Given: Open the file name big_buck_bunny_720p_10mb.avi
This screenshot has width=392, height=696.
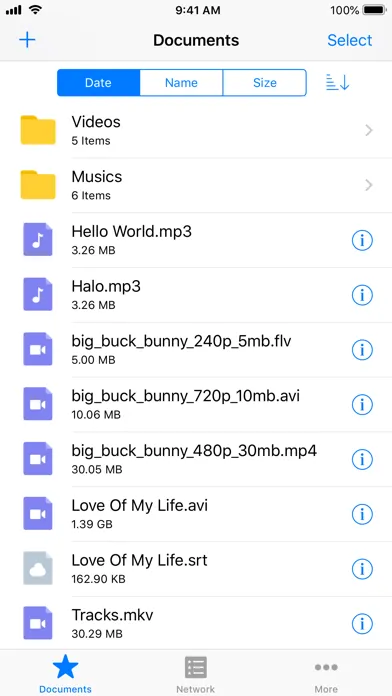Looking at the screenshot, I should pos(186,396).
